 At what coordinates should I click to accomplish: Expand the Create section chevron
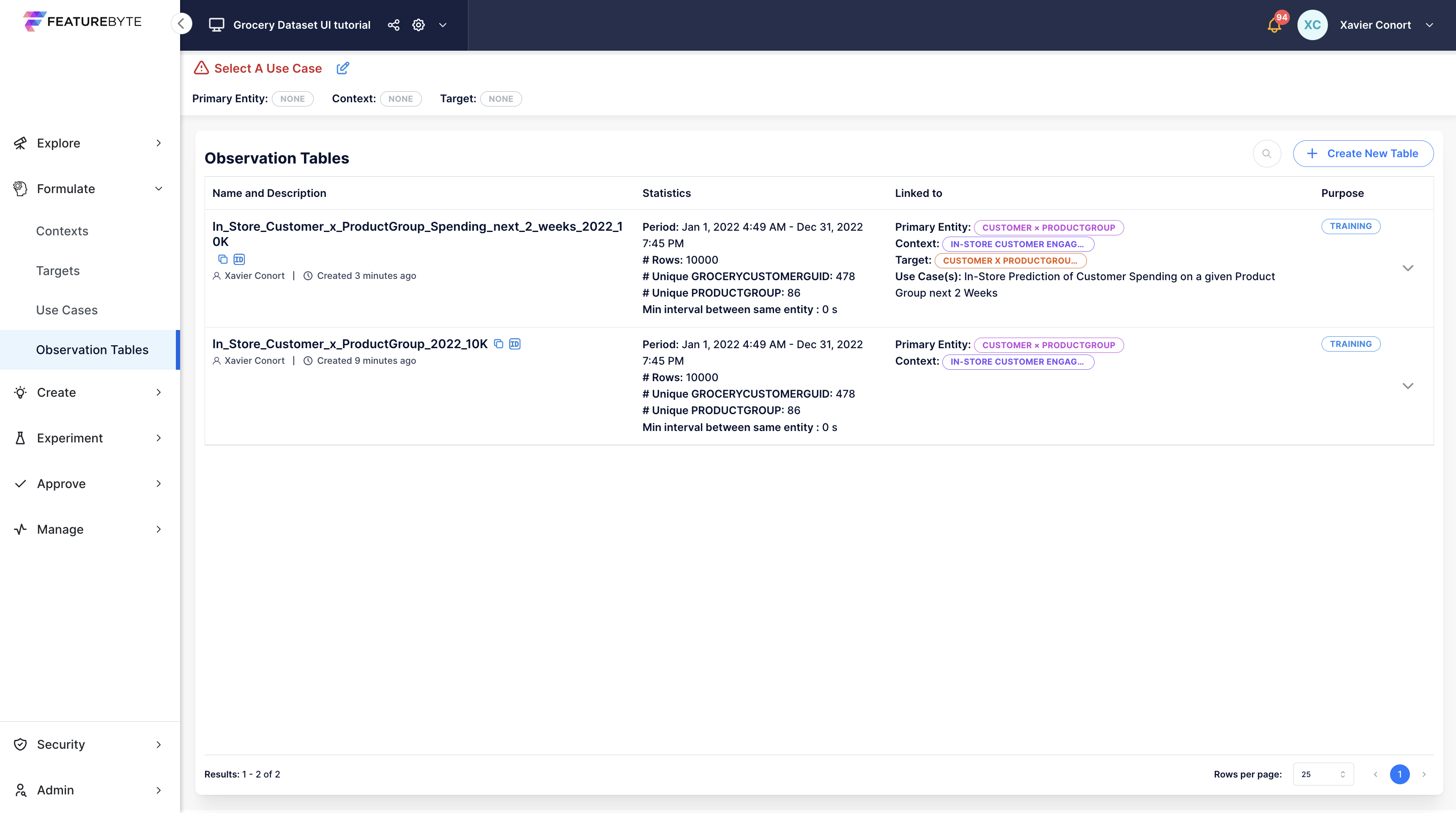coord(159,393)
